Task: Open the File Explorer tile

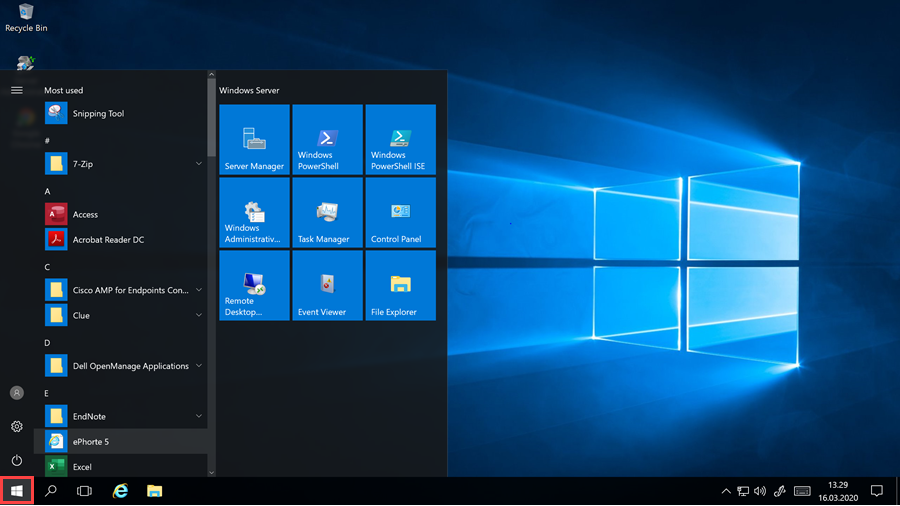Action: pyautogui.click(x=401, y=285)
